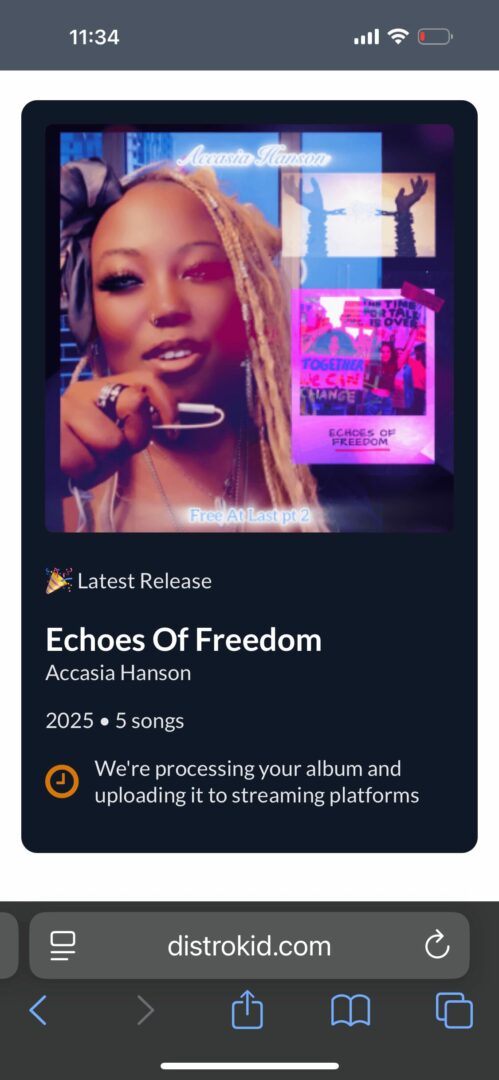Open the page format reader menu icon
Viewport: 499px width, 1080px height.
point(63,946)
